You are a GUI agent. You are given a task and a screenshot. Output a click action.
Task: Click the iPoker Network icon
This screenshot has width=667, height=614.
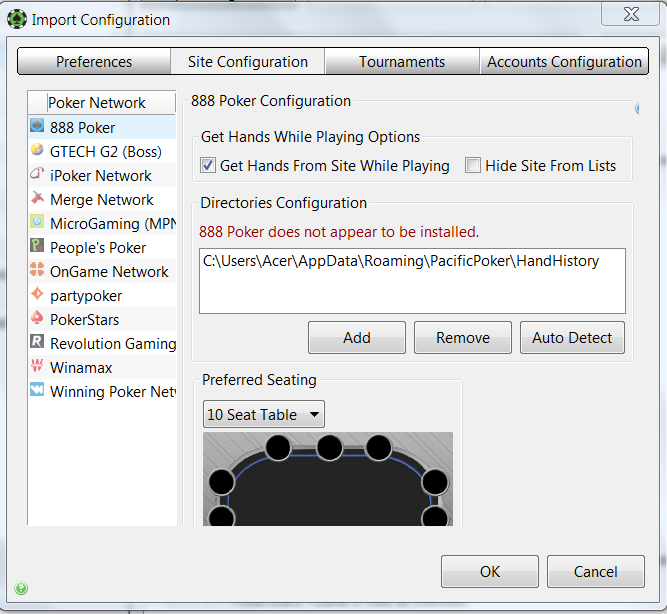(x=37, y=174)
